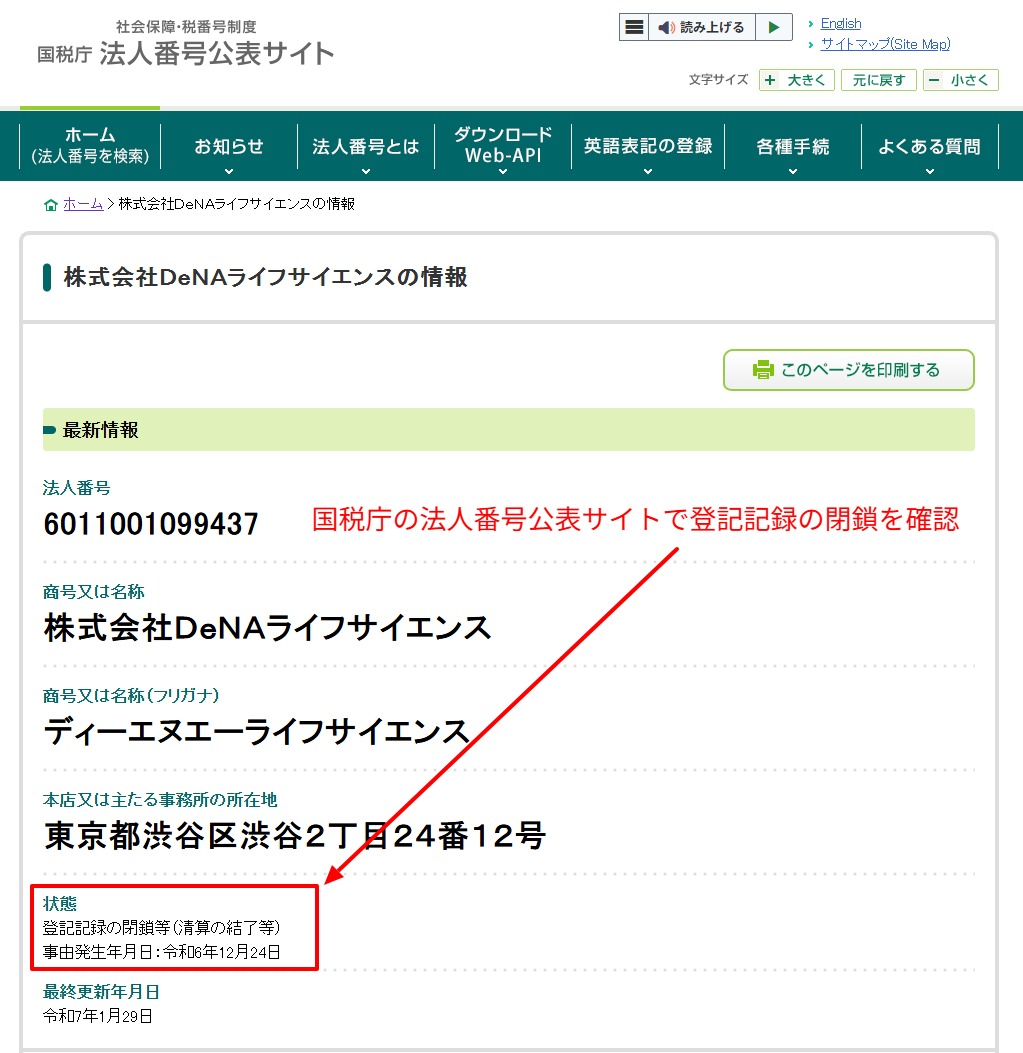This screenshot has width=1023, height=1053.
Task: Switch to smaller text via 小さく
Action: click(960, 80)
